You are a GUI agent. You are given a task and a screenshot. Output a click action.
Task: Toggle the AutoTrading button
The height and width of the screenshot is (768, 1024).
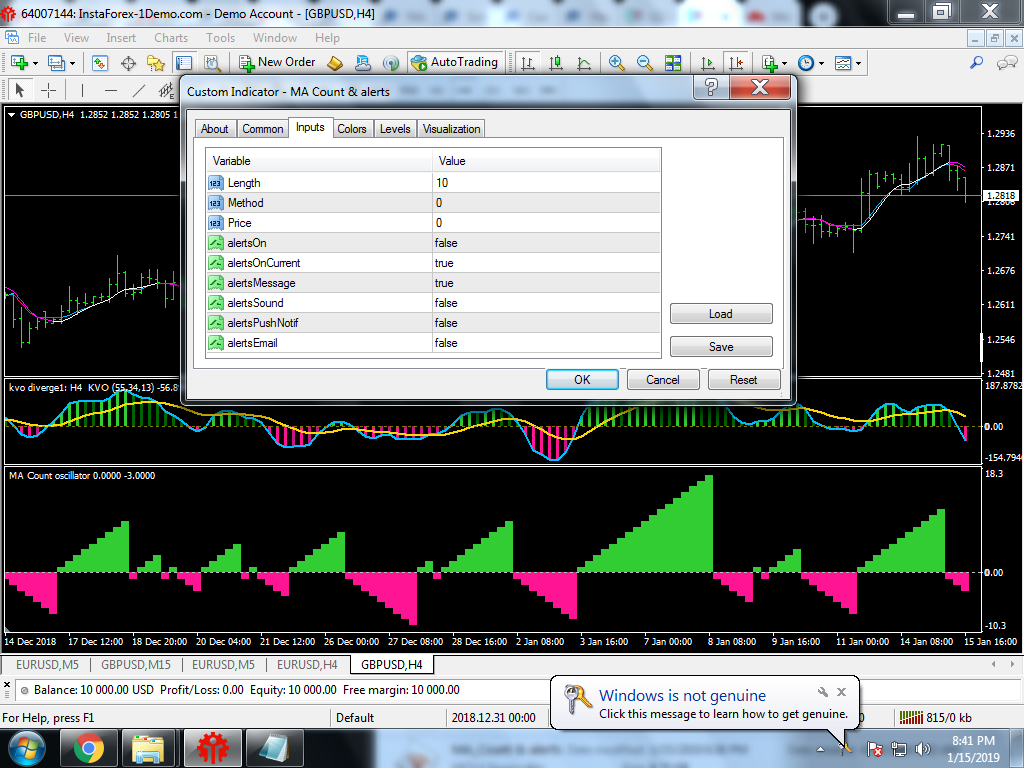click(x=456, y=62)
